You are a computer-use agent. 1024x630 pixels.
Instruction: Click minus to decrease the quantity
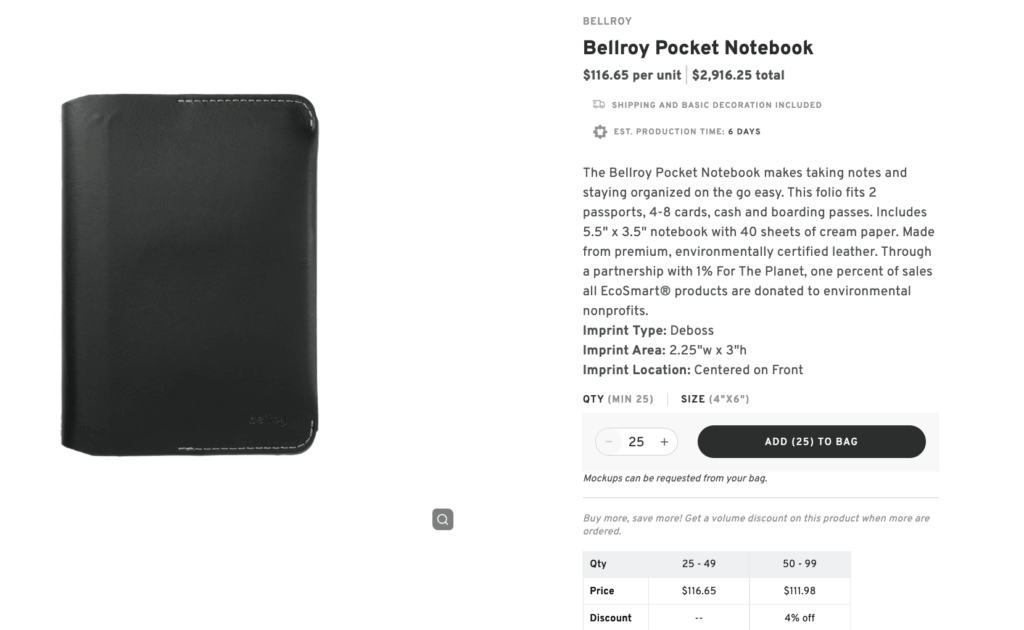tap(609, 441)
